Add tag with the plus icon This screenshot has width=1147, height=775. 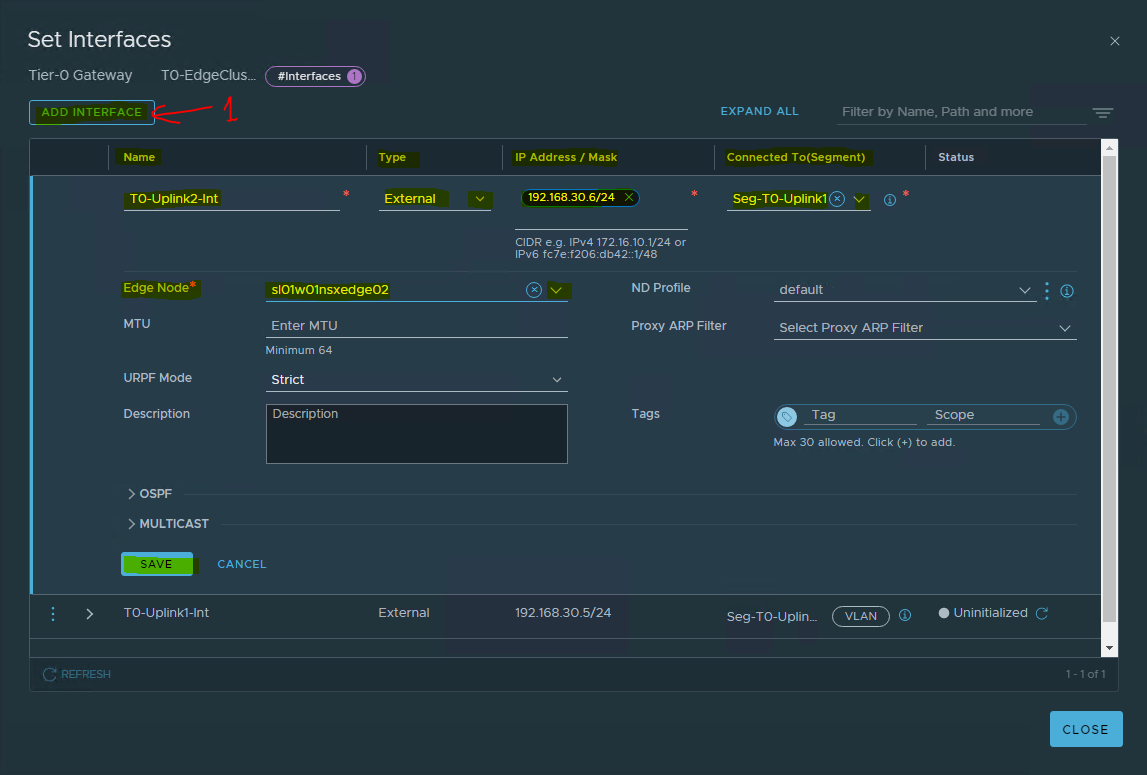pyautogui.click(x=1061, y=416)
